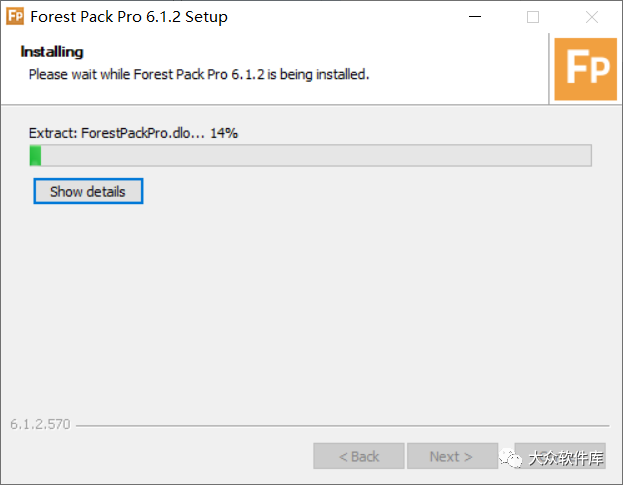
Task: Show details of the installation
Action: click(88, 191)
